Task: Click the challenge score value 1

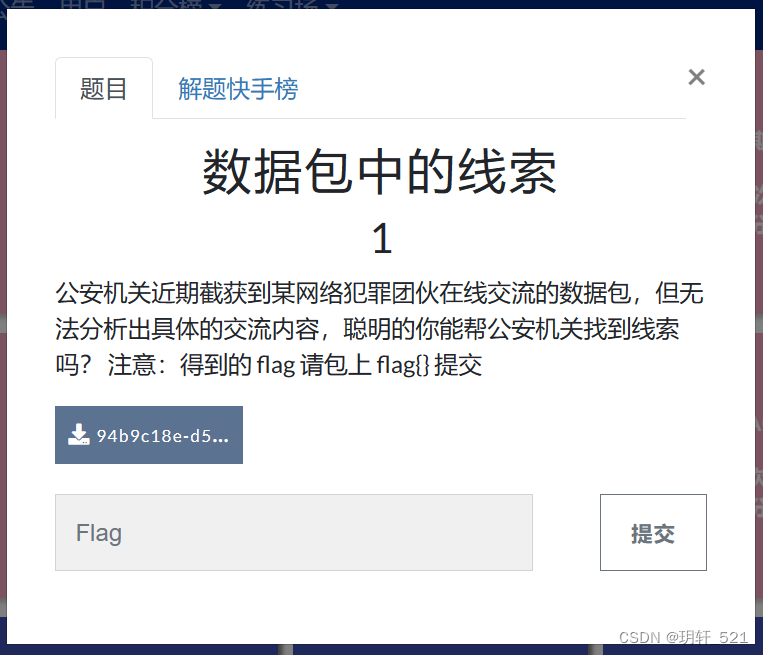Action: [382, 238]
